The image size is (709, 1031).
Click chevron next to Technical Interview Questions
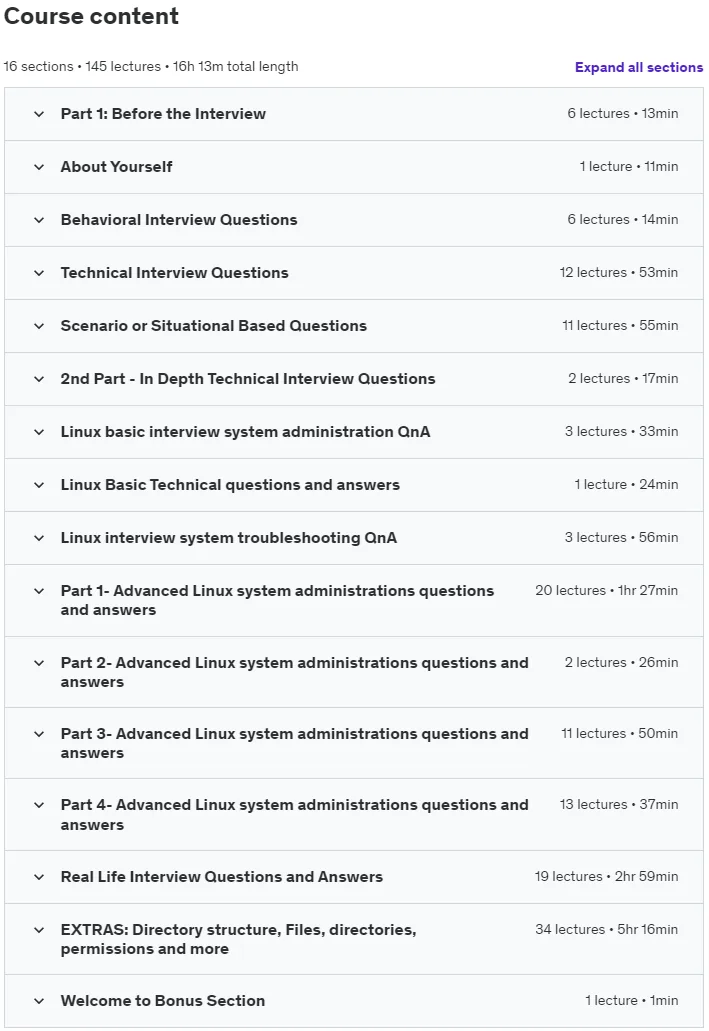[39, 273]
